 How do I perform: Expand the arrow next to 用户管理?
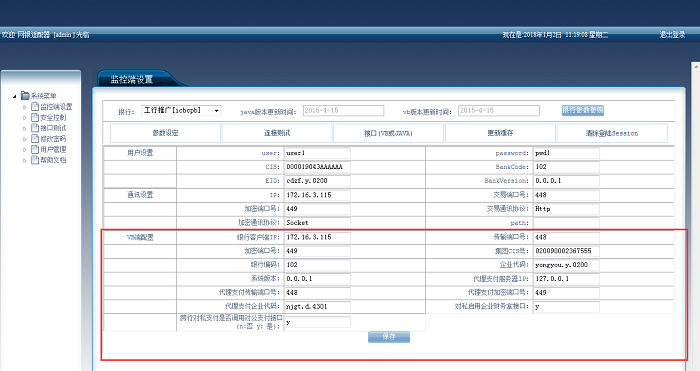click(x=25, y=150)
